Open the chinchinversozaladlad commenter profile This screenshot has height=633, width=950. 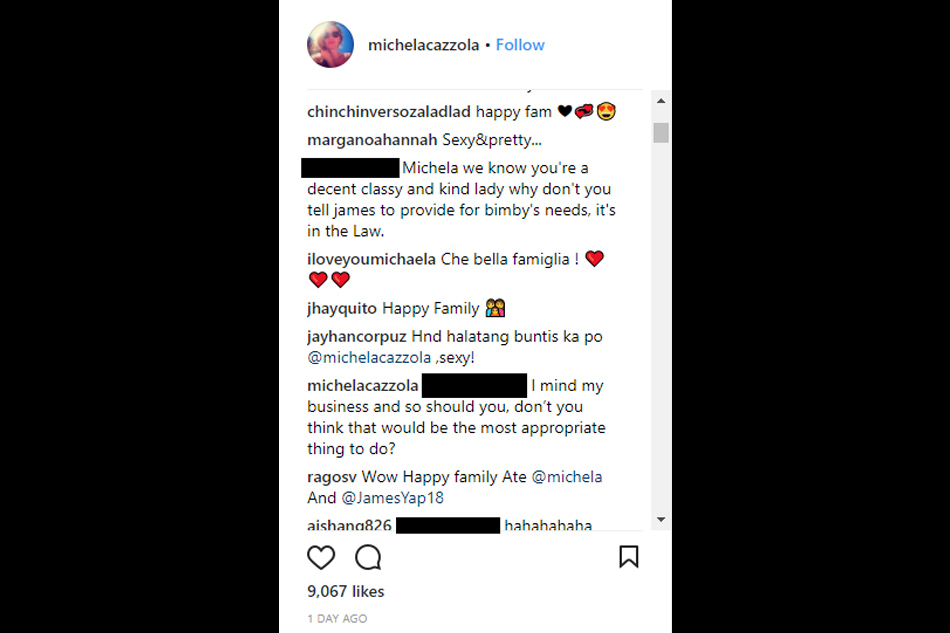click(388, 112)
